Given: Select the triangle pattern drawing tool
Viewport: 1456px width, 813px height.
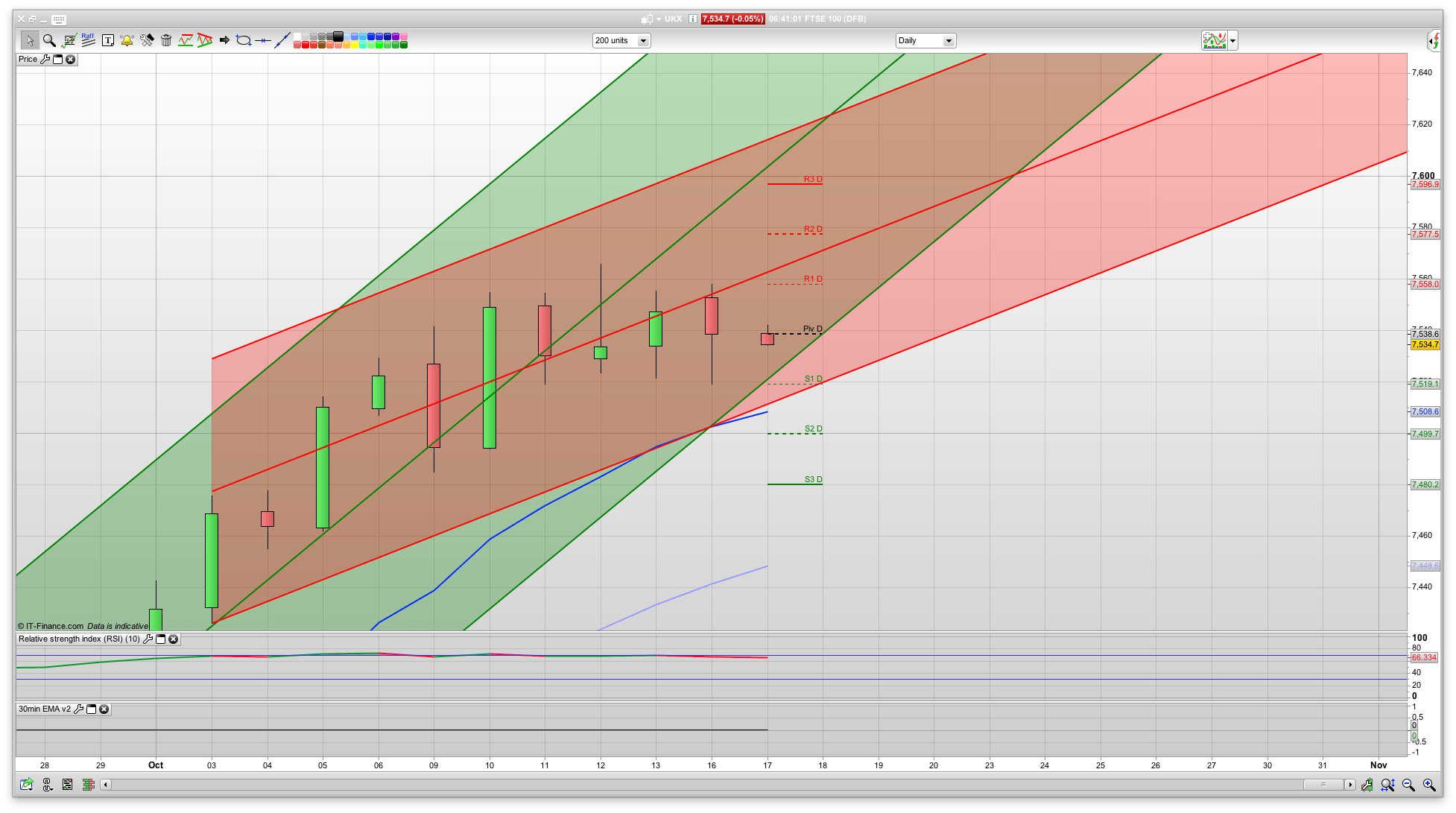Looking at the screenshot, I should [x=205, y=40].
